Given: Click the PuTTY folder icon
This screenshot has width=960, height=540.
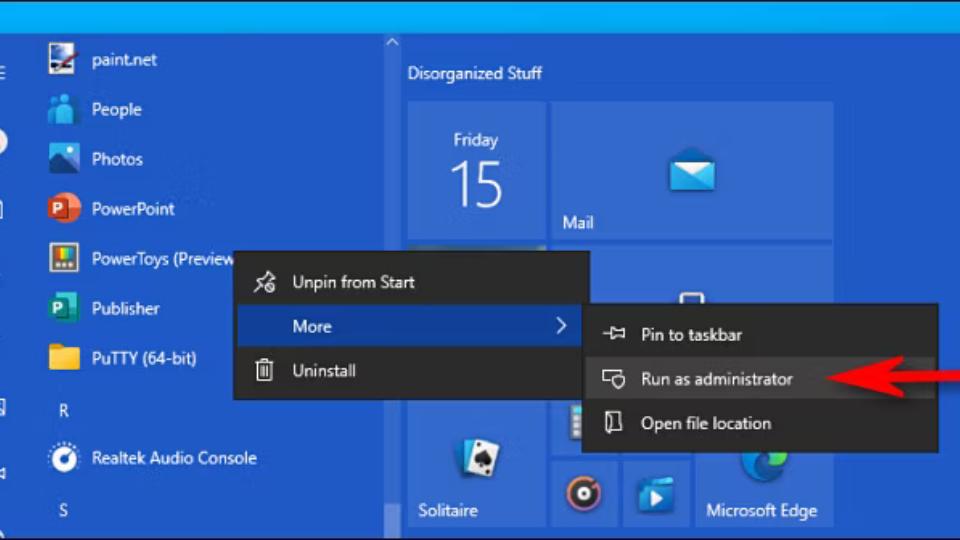Looking at the screenshot, I should [64, 357].
